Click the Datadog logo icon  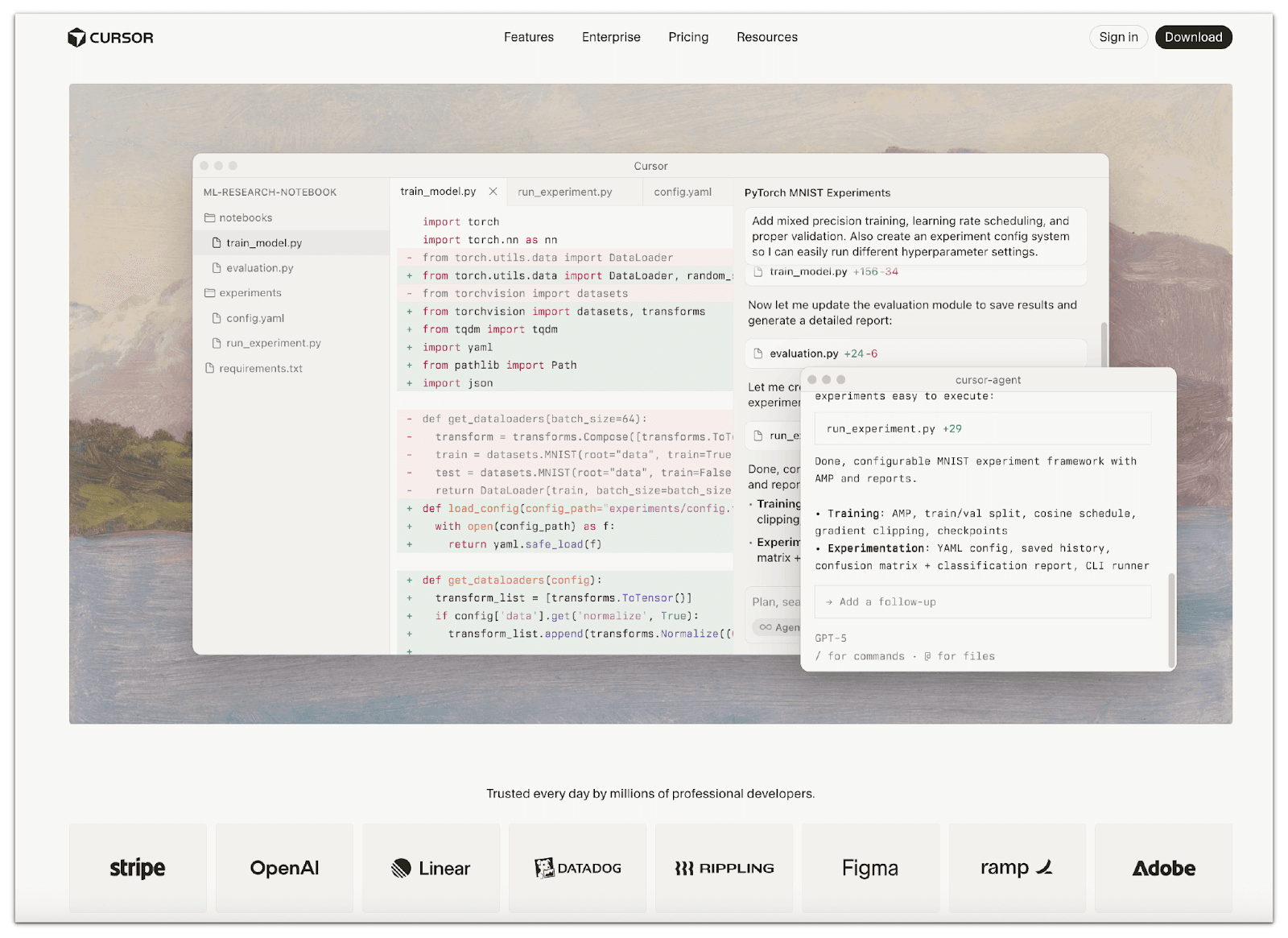click(x=544, y=868)
